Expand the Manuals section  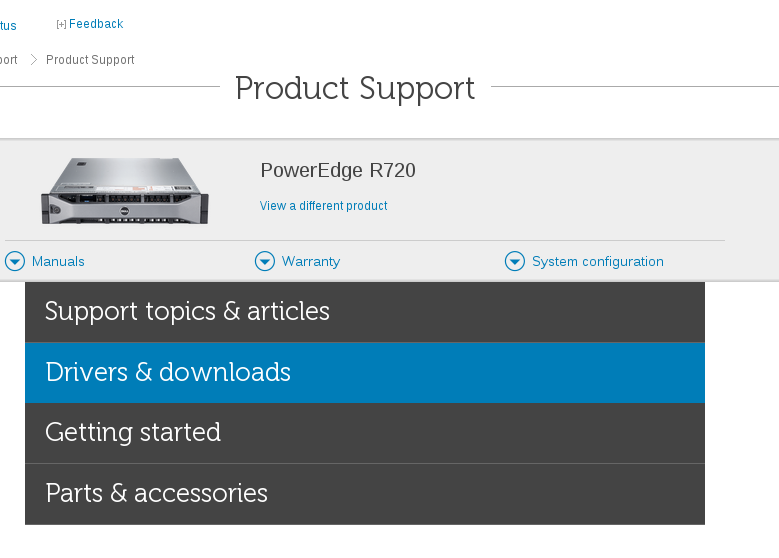point(58,261)
